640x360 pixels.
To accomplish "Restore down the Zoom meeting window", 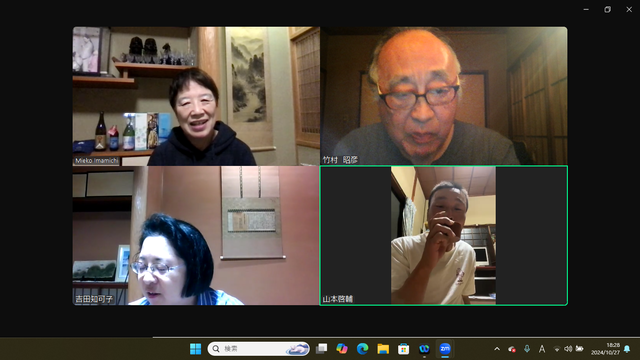I will pos(607,9).
